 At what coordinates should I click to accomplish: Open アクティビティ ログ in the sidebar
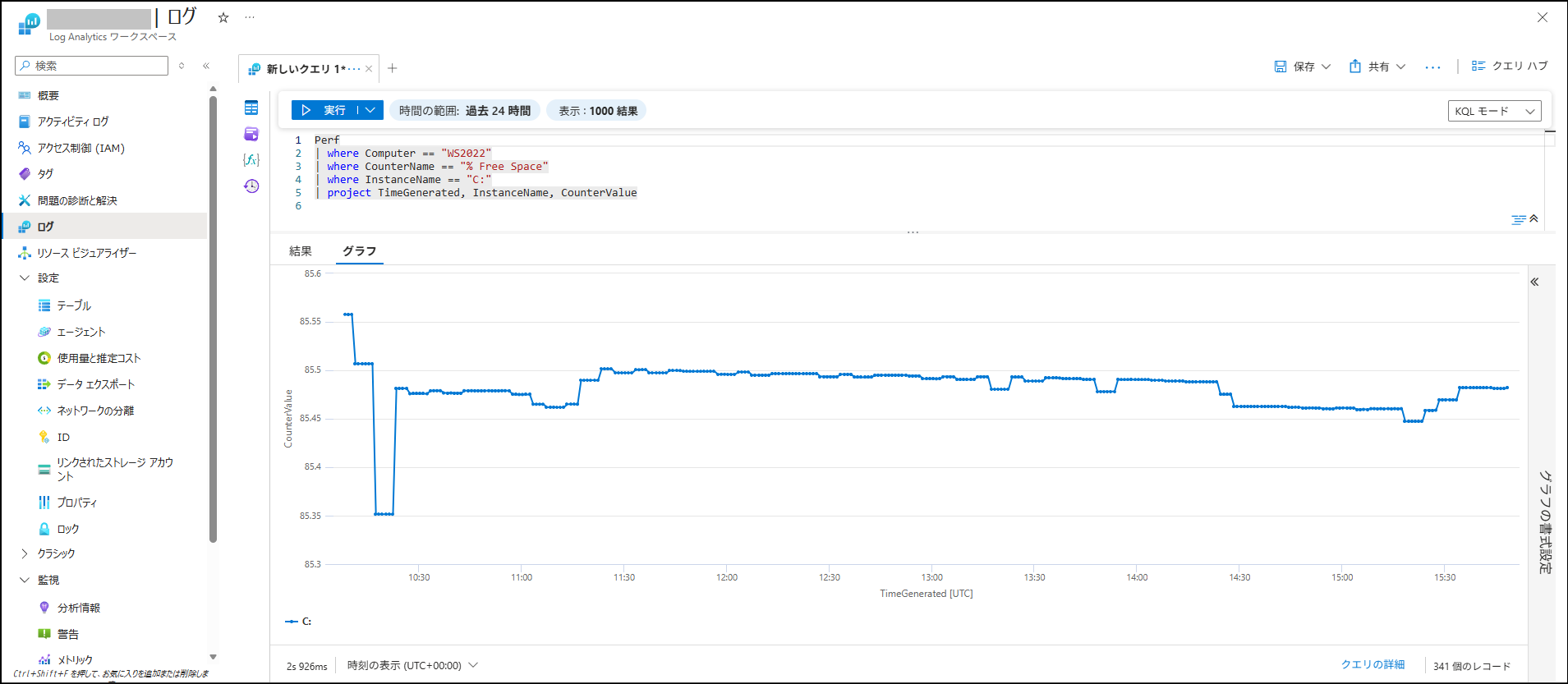(72, 122)
